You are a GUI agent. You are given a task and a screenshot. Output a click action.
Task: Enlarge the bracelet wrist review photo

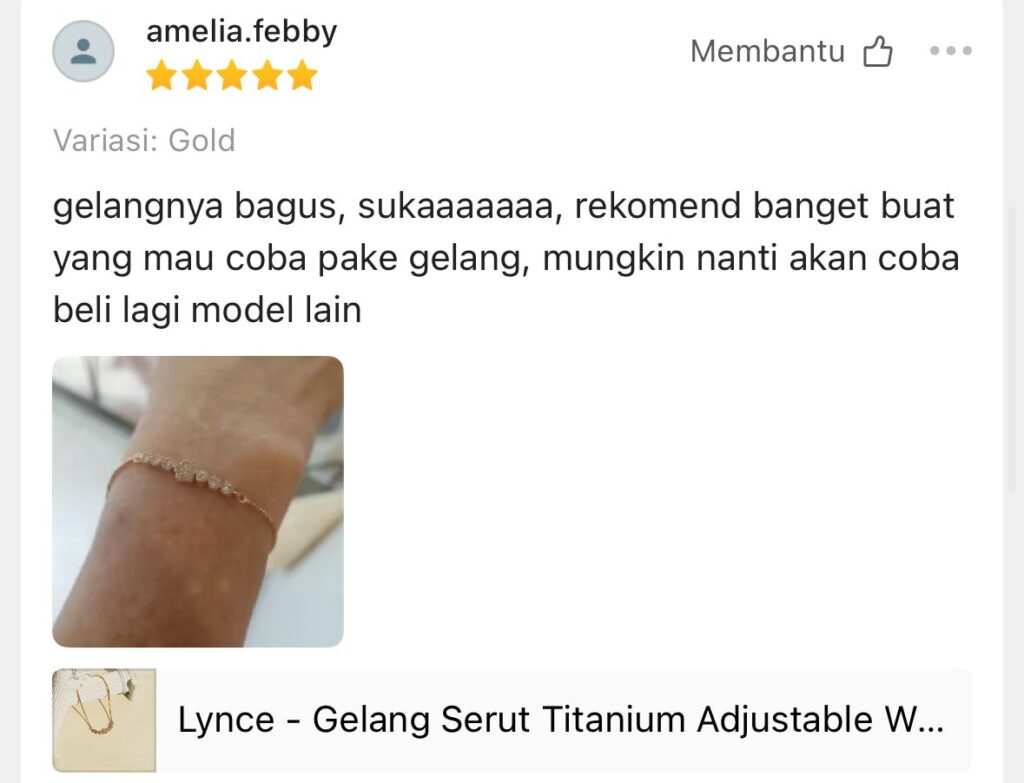(198, 502)
